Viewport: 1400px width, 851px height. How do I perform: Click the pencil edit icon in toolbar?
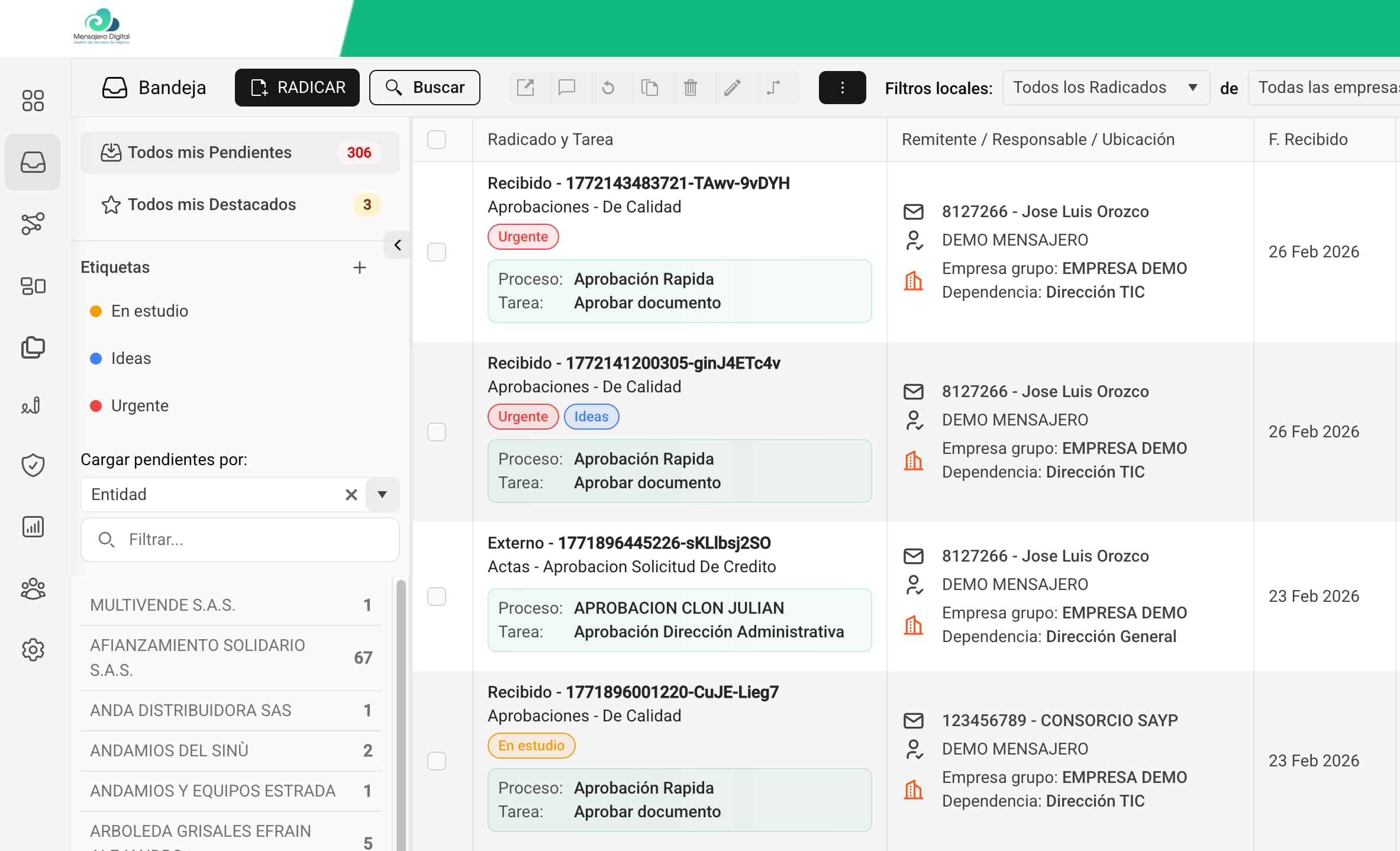click(x=732, y=88)
